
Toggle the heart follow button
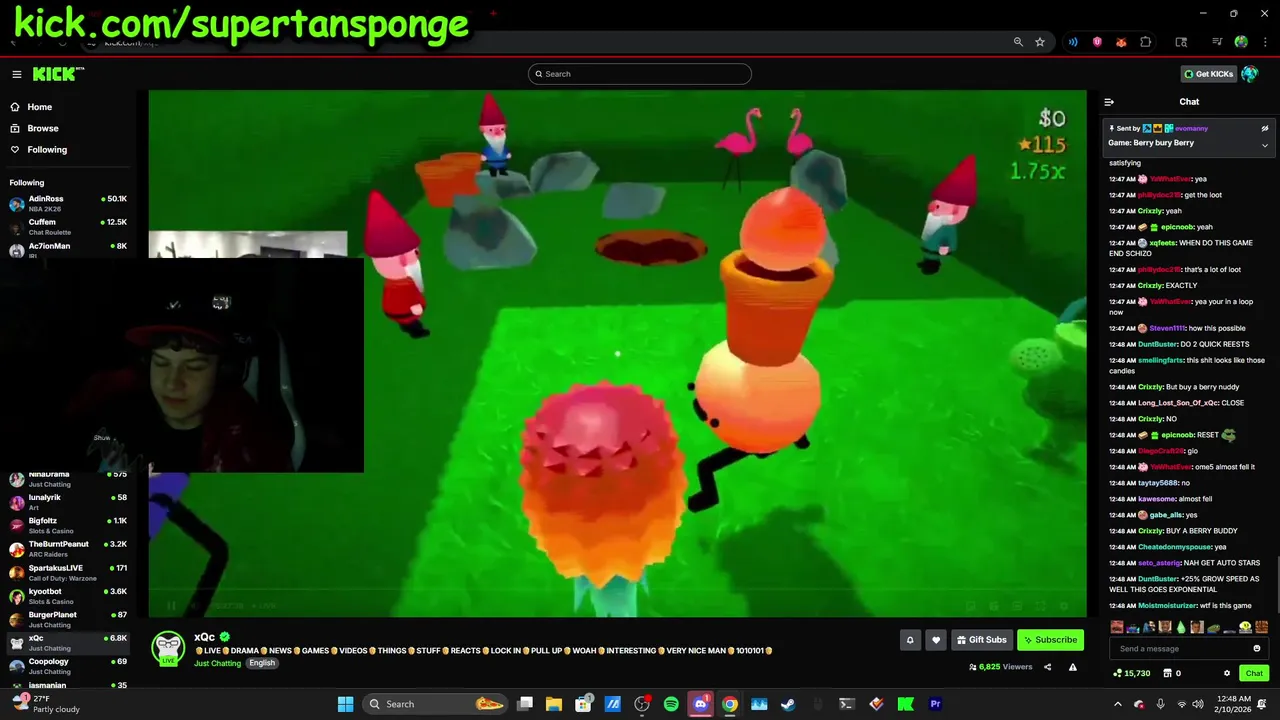[936, 640]
